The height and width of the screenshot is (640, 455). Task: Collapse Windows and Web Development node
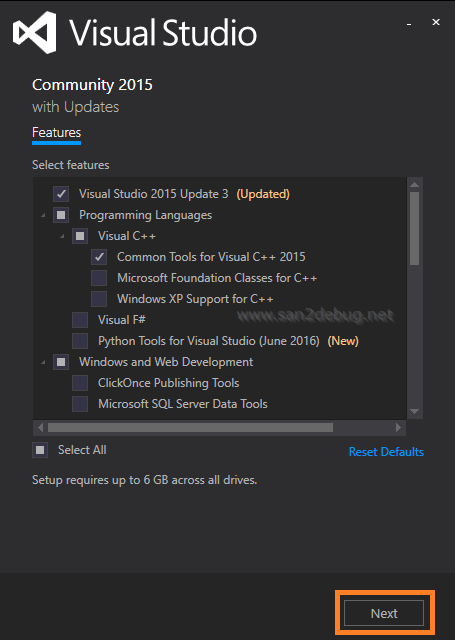click(43, 362)
